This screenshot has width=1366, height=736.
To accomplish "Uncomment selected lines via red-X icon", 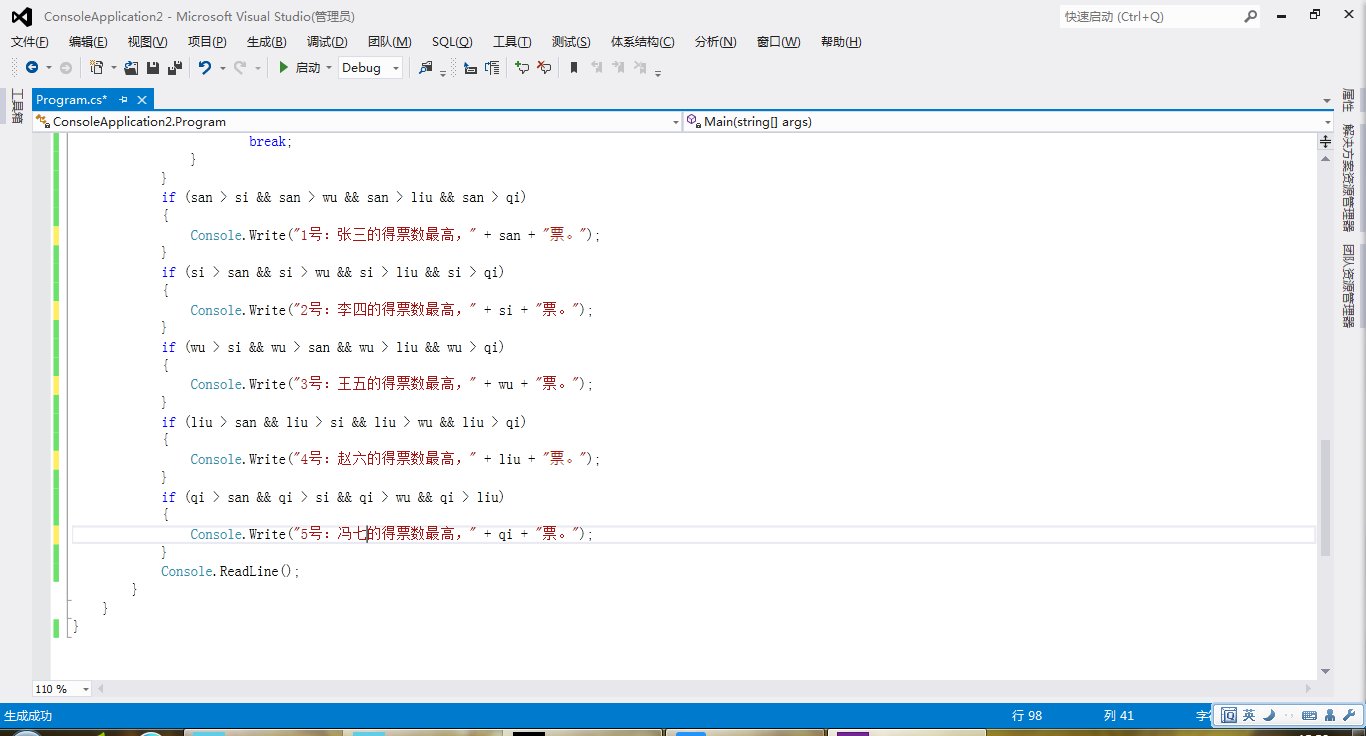I will (x=544, y=68).
